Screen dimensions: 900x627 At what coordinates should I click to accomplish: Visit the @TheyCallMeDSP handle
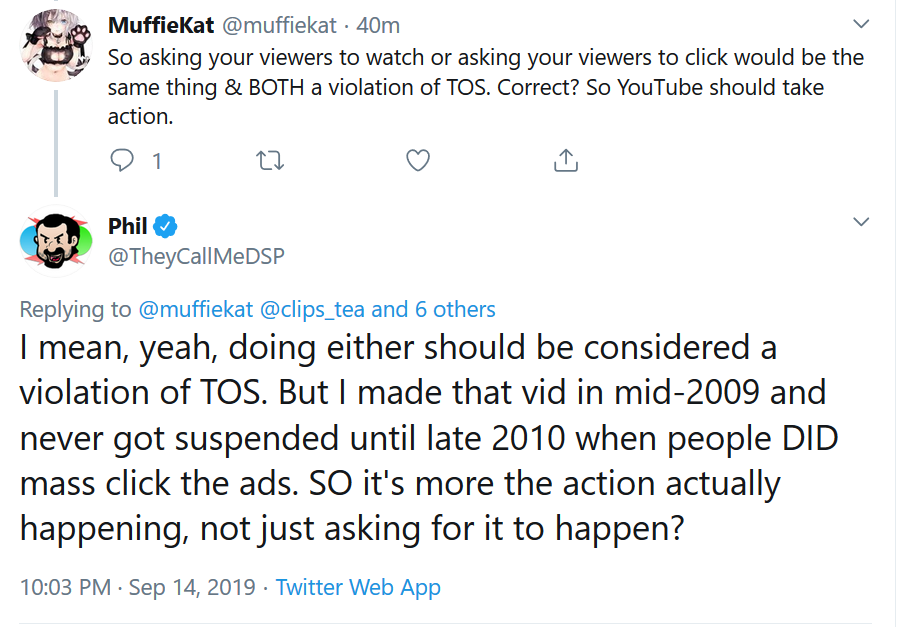tap(196, 256)
